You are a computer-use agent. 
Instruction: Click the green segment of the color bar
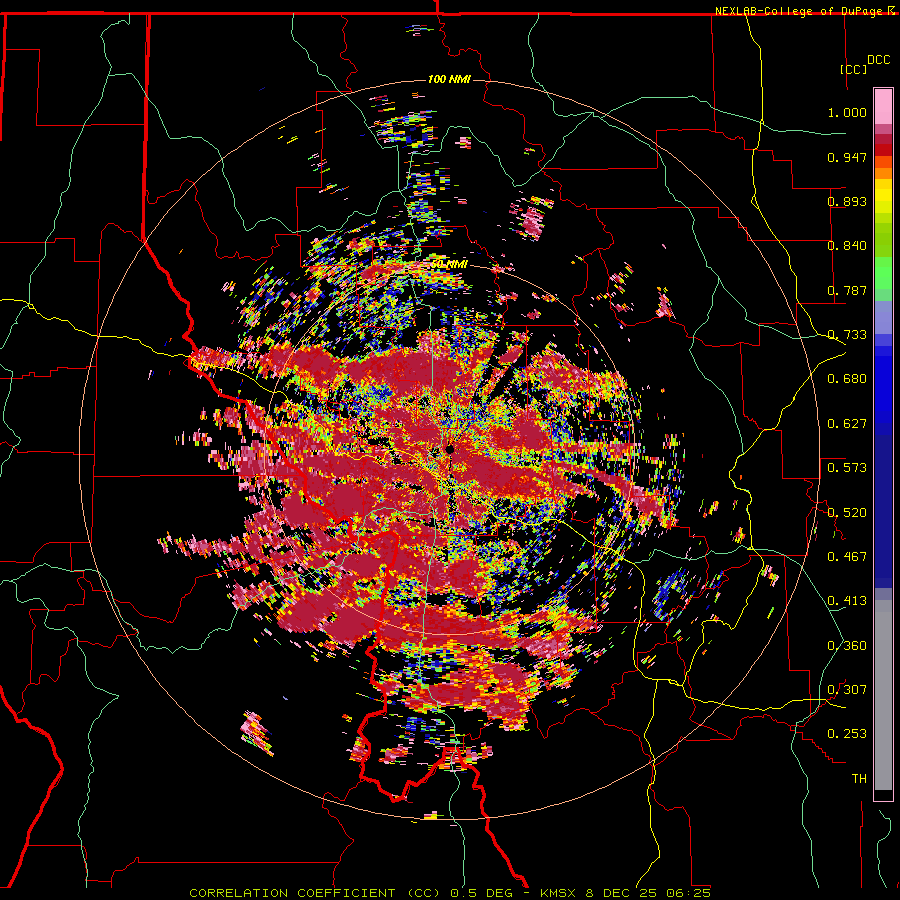coord(883,273)
